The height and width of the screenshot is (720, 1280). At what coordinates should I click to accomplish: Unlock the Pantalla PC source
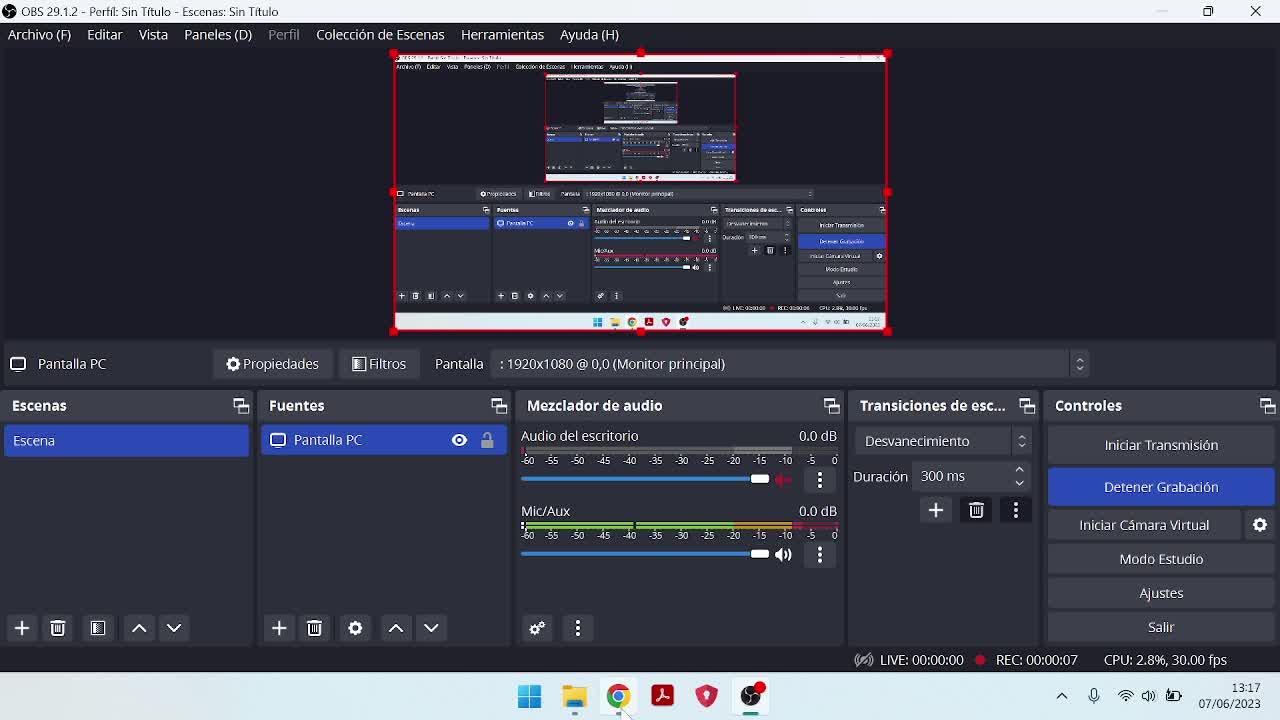click(487, 440)
